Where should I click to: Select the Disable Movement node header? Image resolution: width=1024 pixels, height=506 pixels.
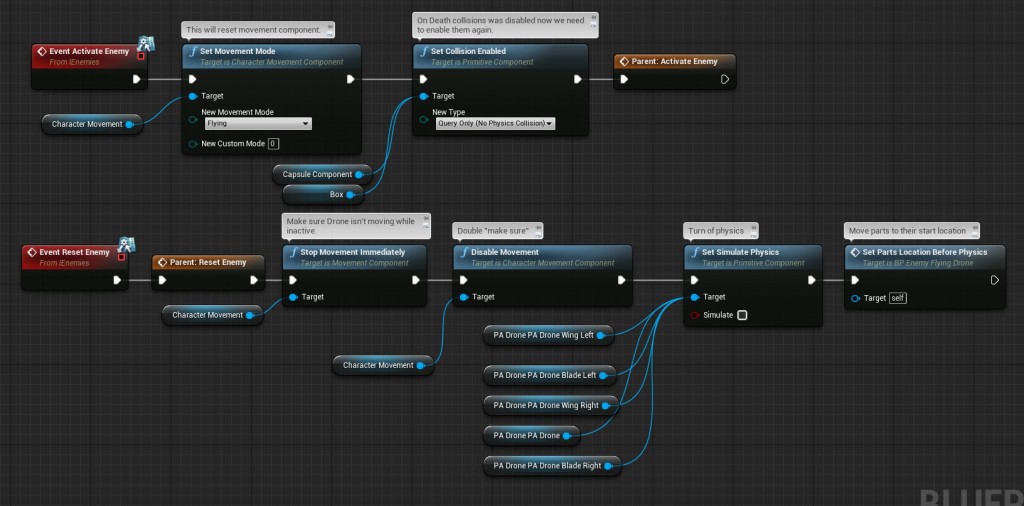coord(543,257)
